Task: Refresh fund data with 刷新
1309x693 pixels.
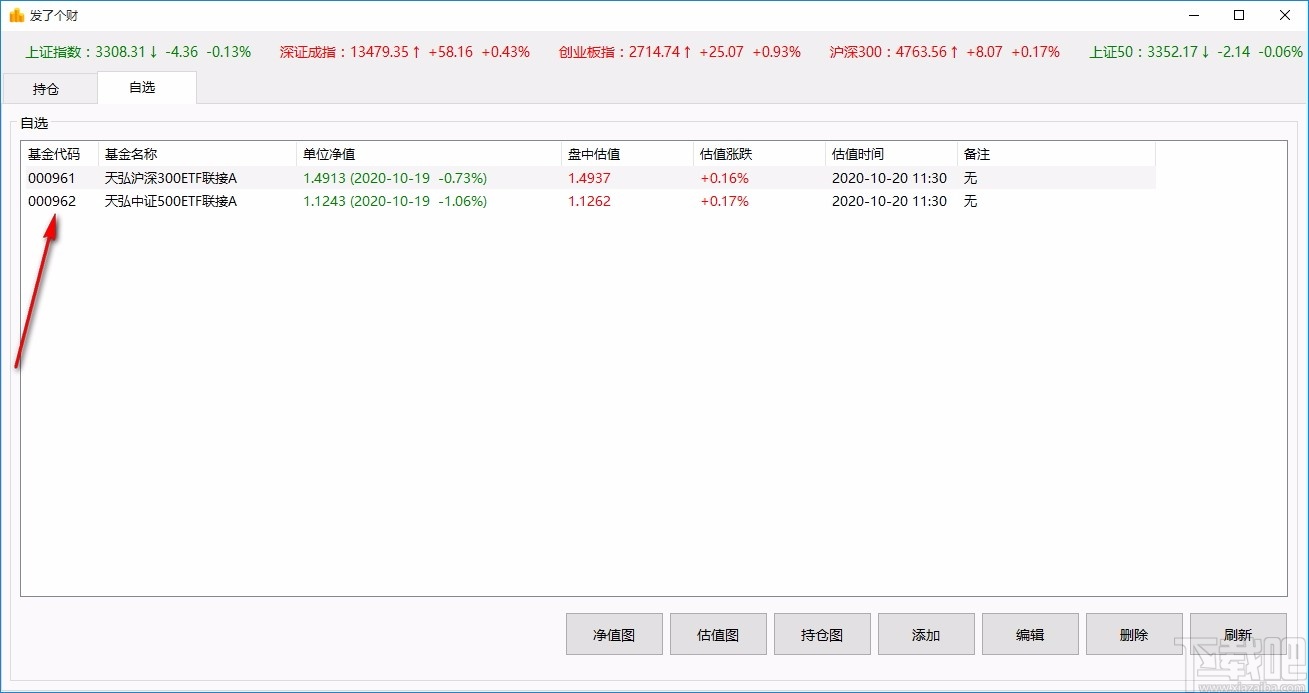Action: pyautogui.click(x=1237, y=633)
